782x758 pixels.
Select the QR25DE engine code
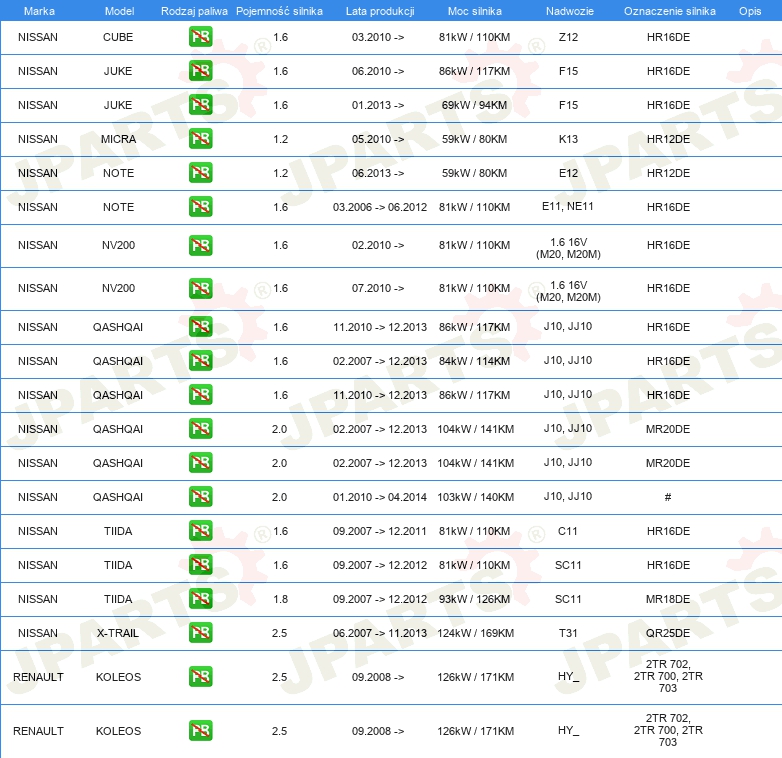(x=668, y=633)
